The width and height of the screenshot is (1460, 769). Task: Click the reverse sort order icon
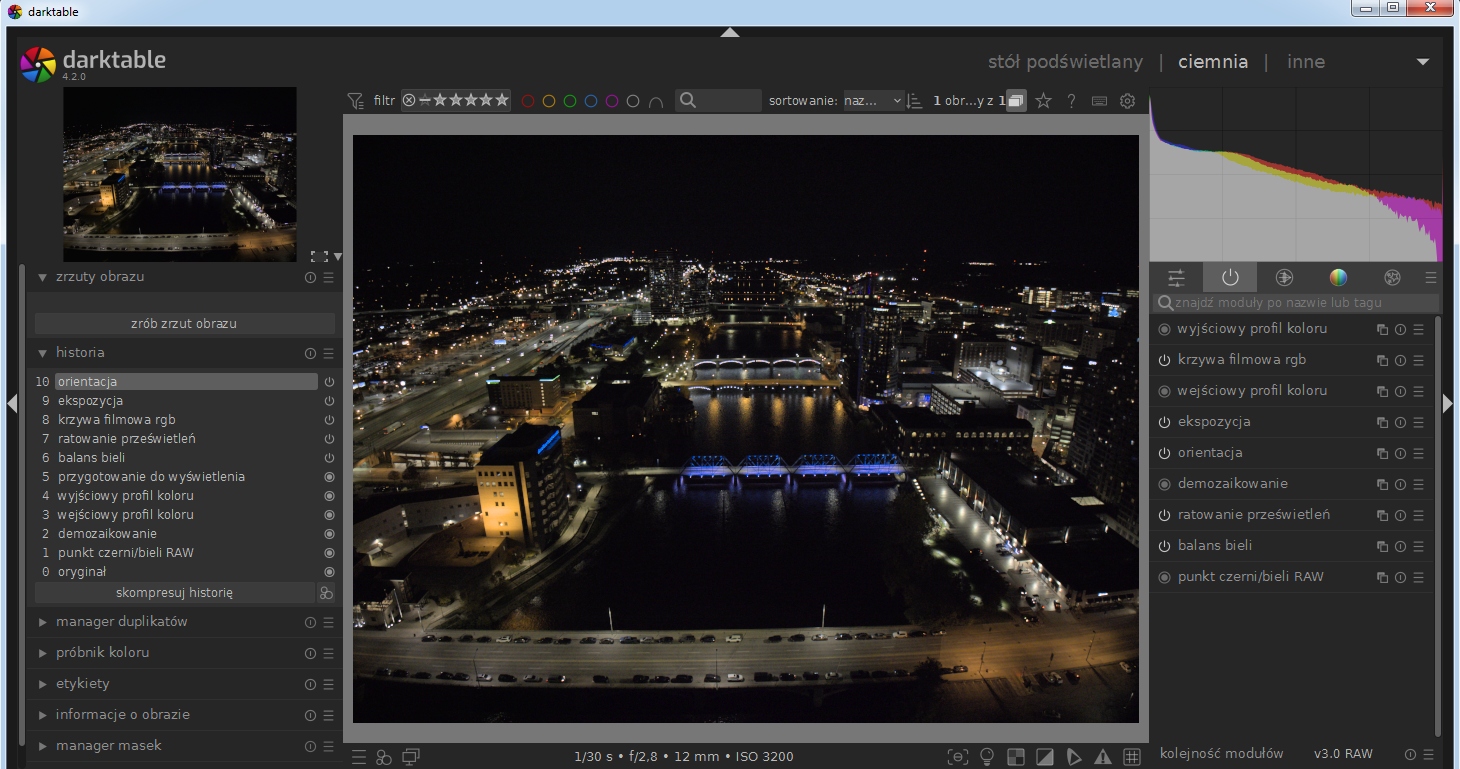point(914,101)
